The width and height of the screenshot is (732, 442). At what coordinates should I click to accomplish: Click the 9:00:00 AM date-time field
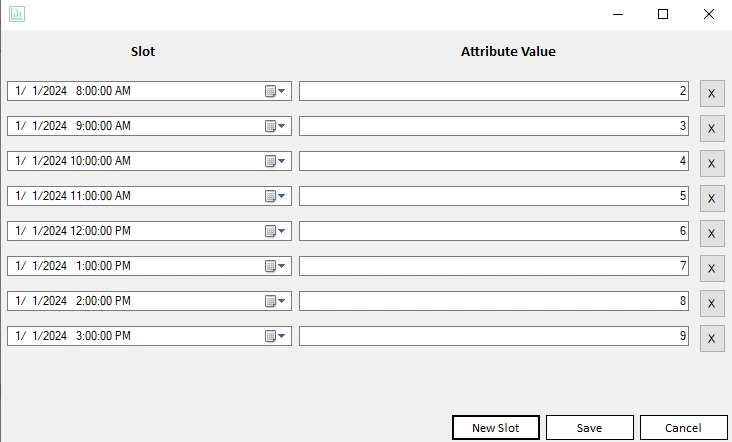point(135,126)
